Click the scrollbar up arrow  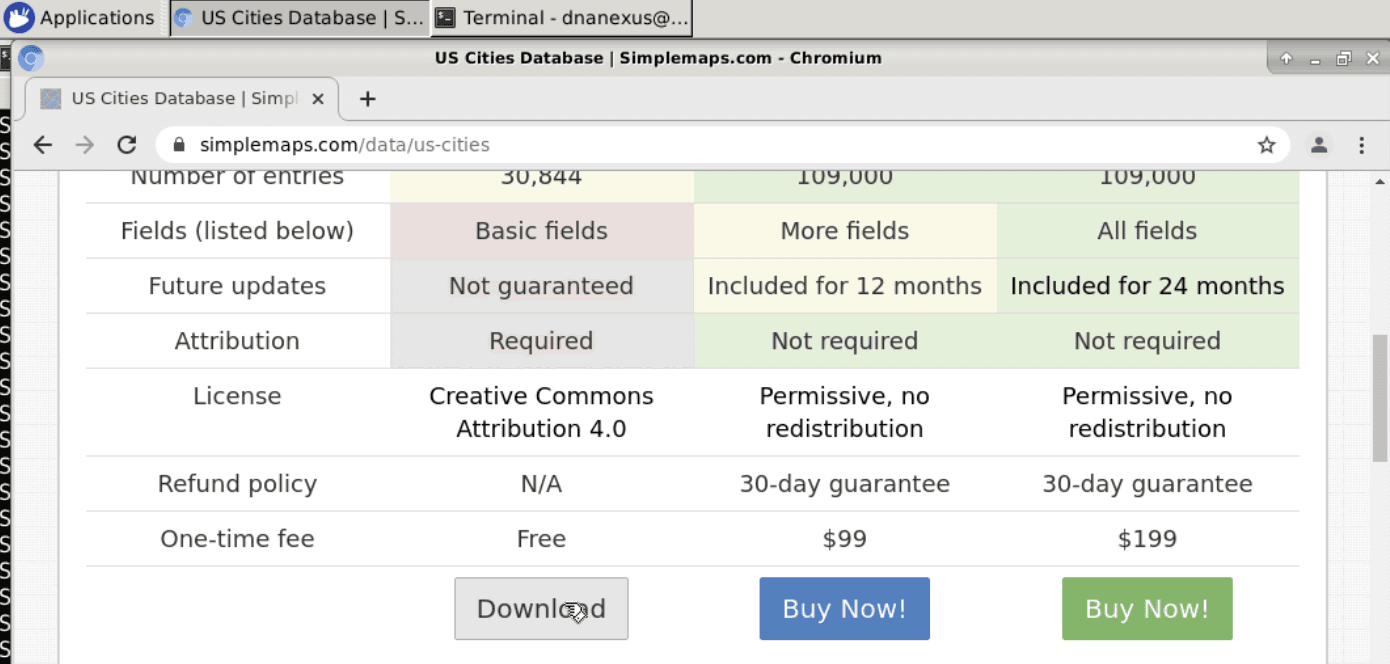(x=1380, y=181)
